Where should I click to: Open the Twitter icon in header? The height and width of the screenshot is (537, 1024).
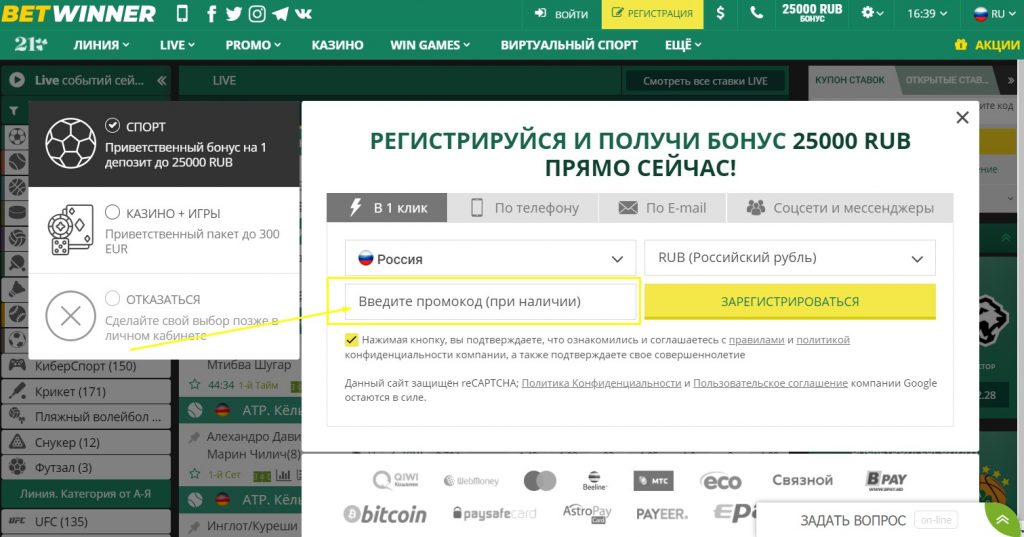[x=234, y=14]
